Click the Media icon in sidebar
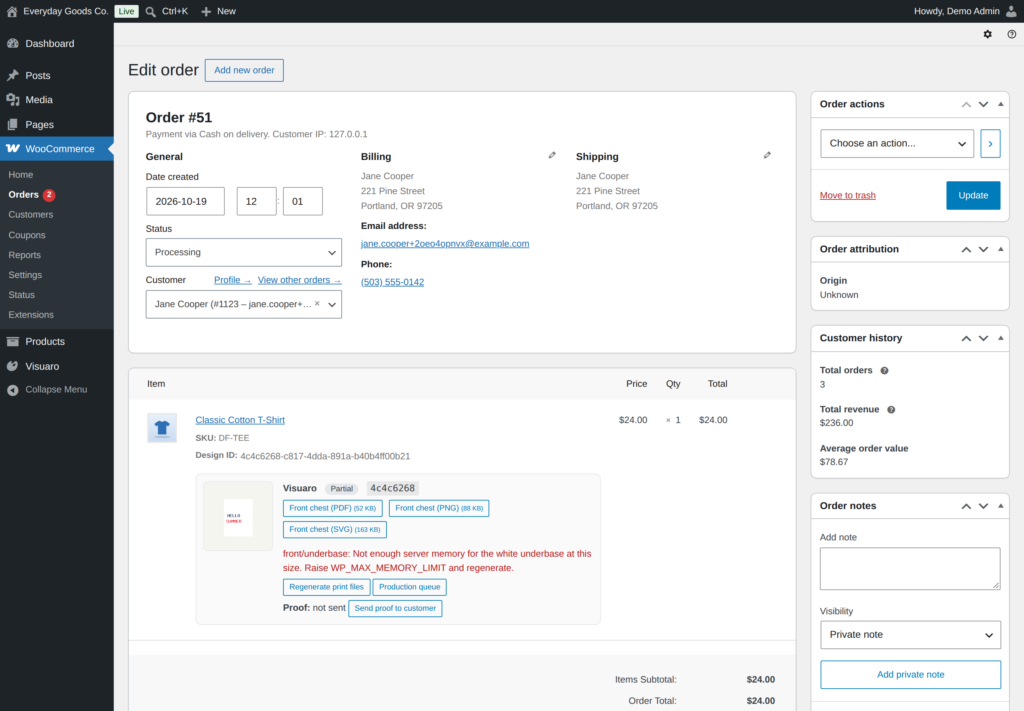 (12, 99)
